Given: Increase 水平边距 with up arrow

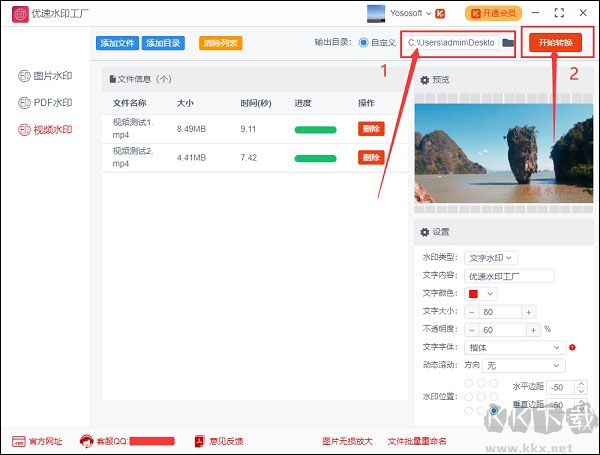Looking at the screenshot, I should point(581,384).
